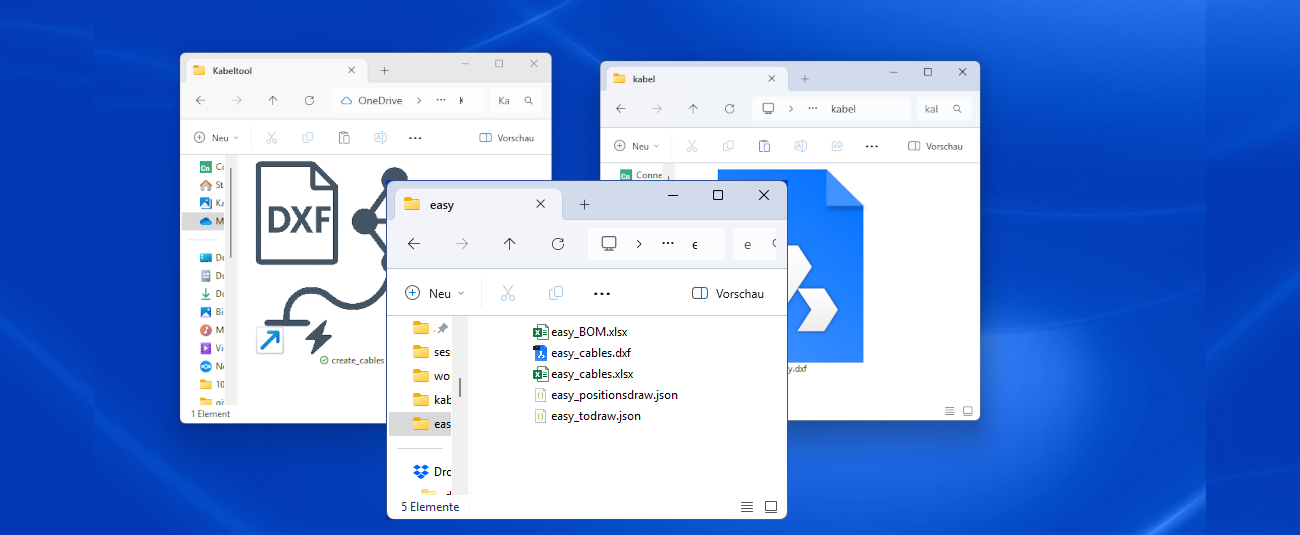Switch to large icons view in easy window

coord(771,507)
